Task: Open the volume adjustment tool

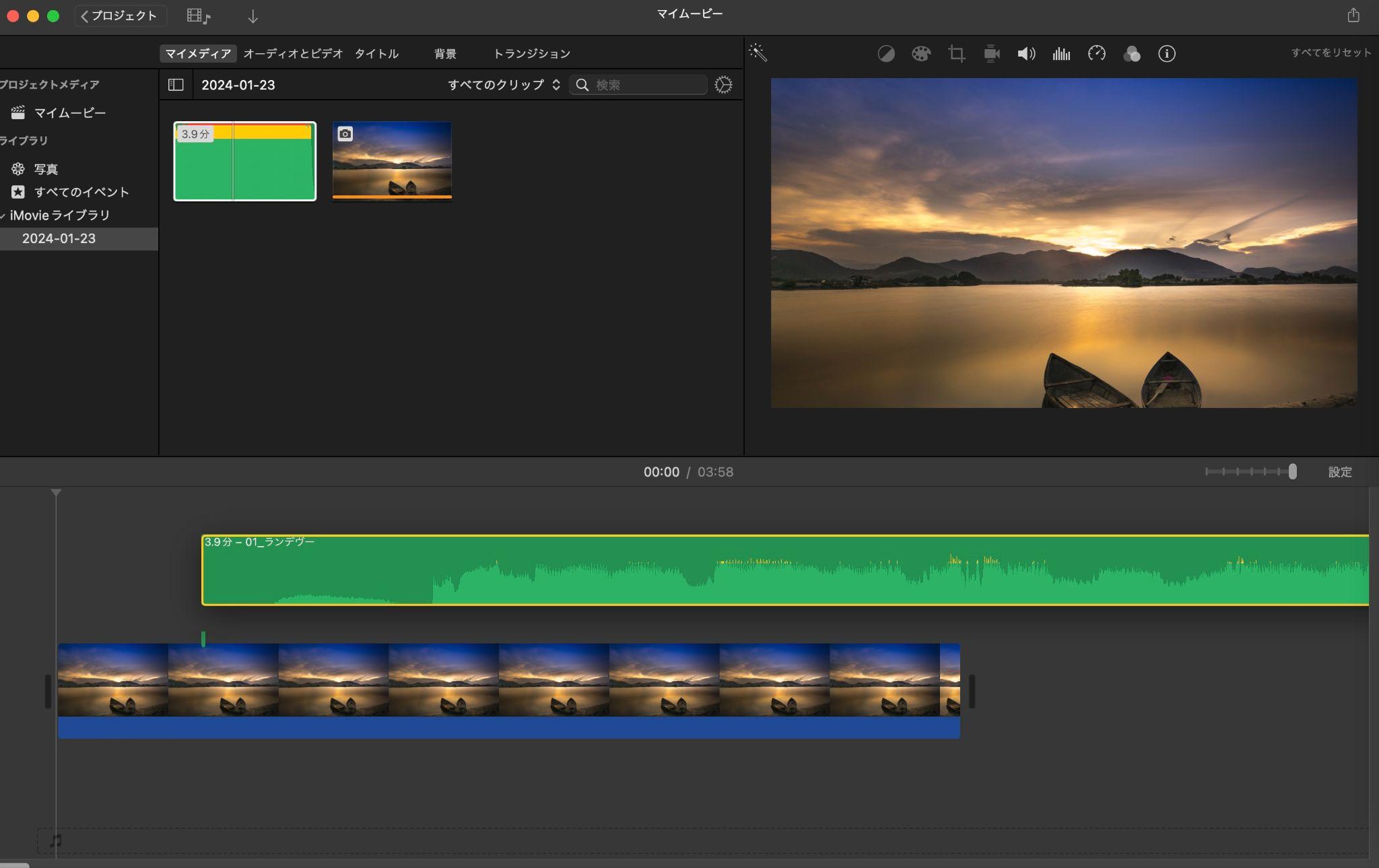Action: click(1026, 54)
